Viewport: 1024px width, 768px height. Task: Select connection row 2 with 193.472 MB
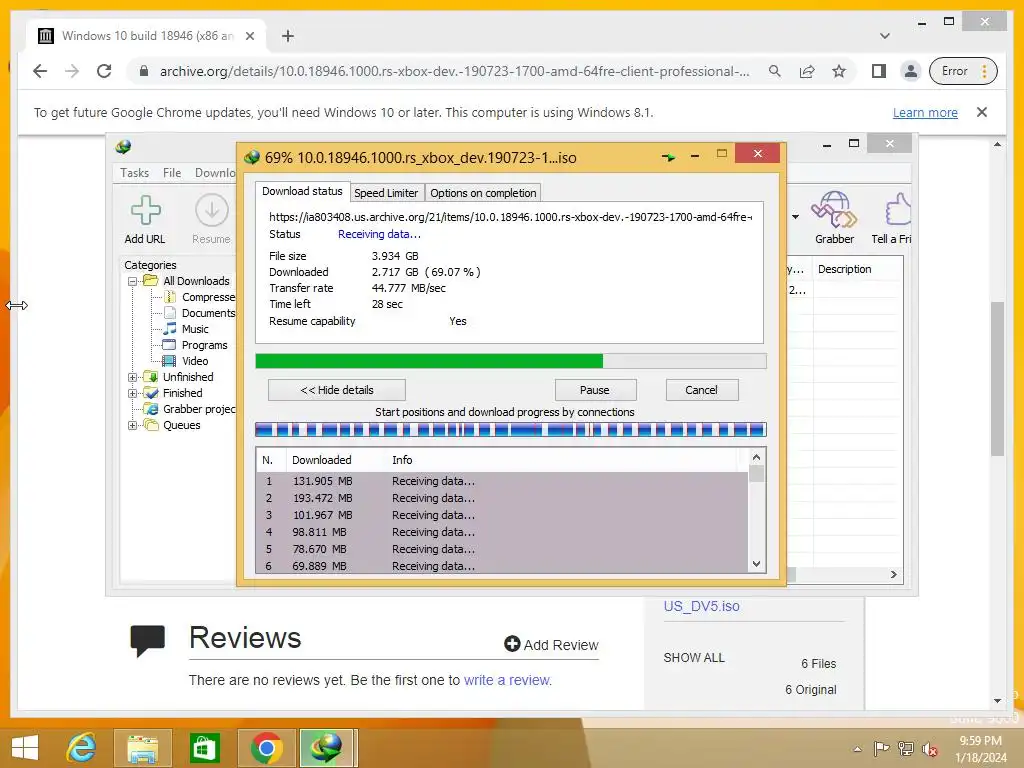point(502,498)
